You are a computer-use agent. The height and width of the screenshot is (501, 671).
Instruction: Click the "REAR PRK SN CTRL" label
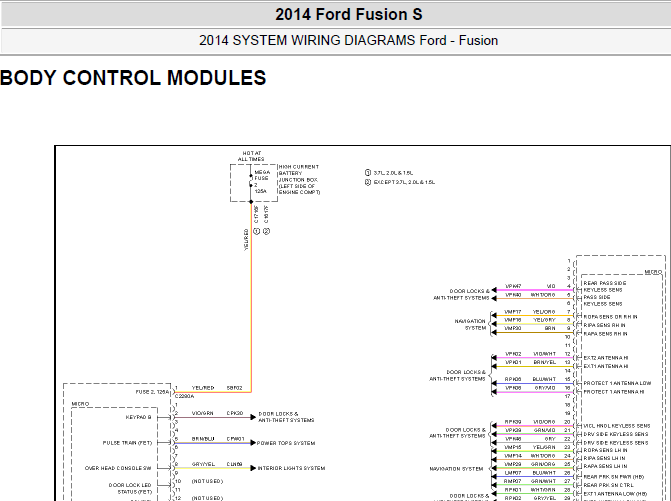coord(608,485)
